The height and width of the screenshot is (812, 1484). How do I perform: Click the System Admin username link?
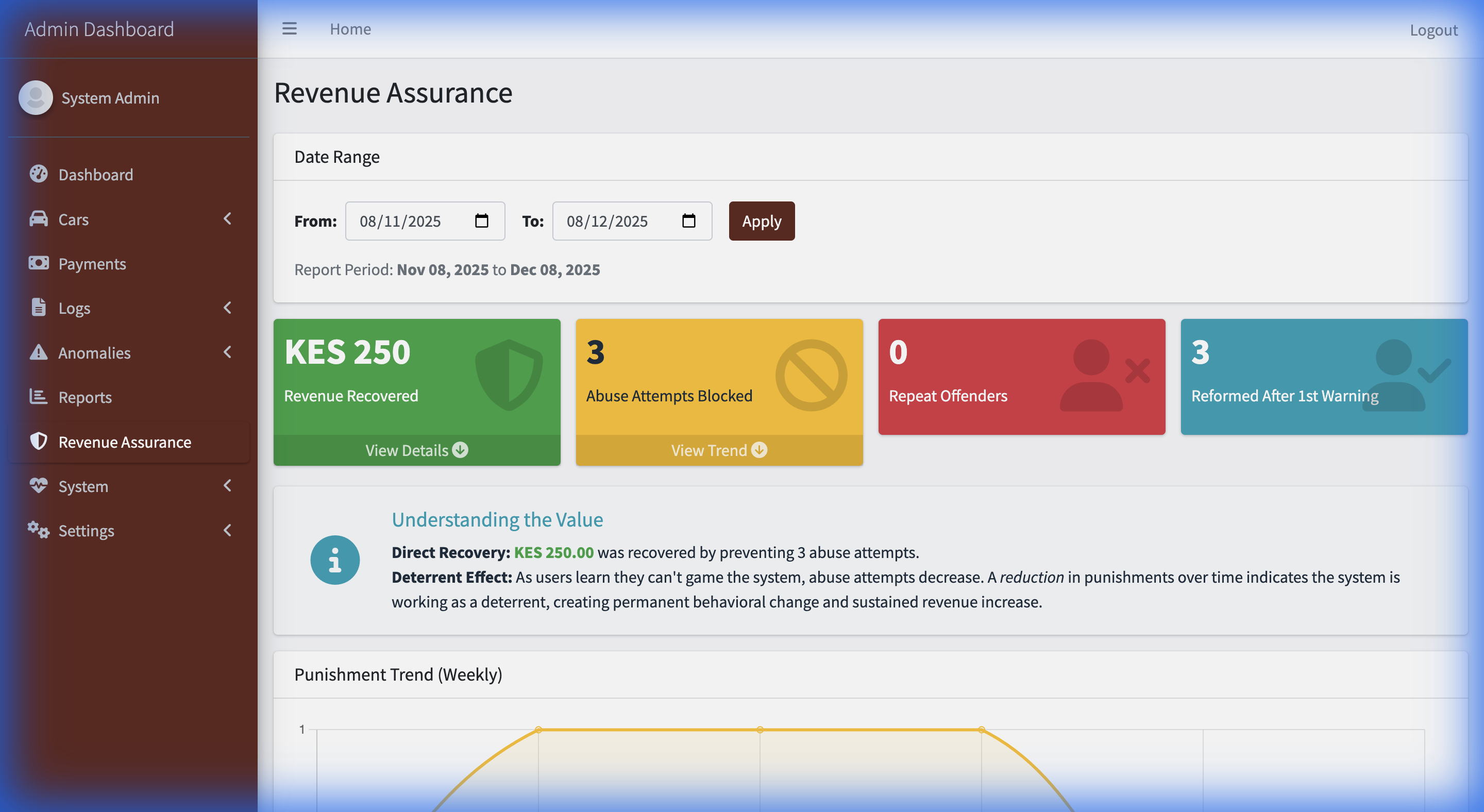click(x=110, y=97)
